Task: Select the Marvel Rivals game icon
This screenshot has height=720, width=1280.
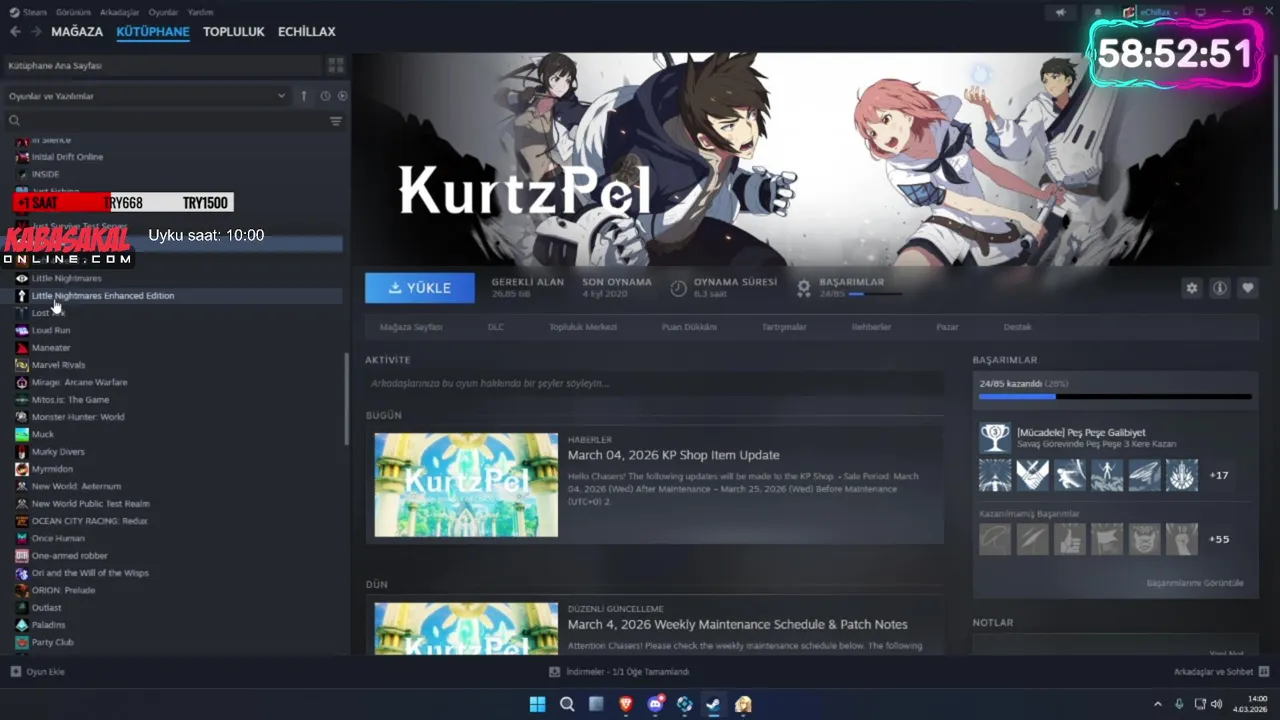Action: point(22,365)
